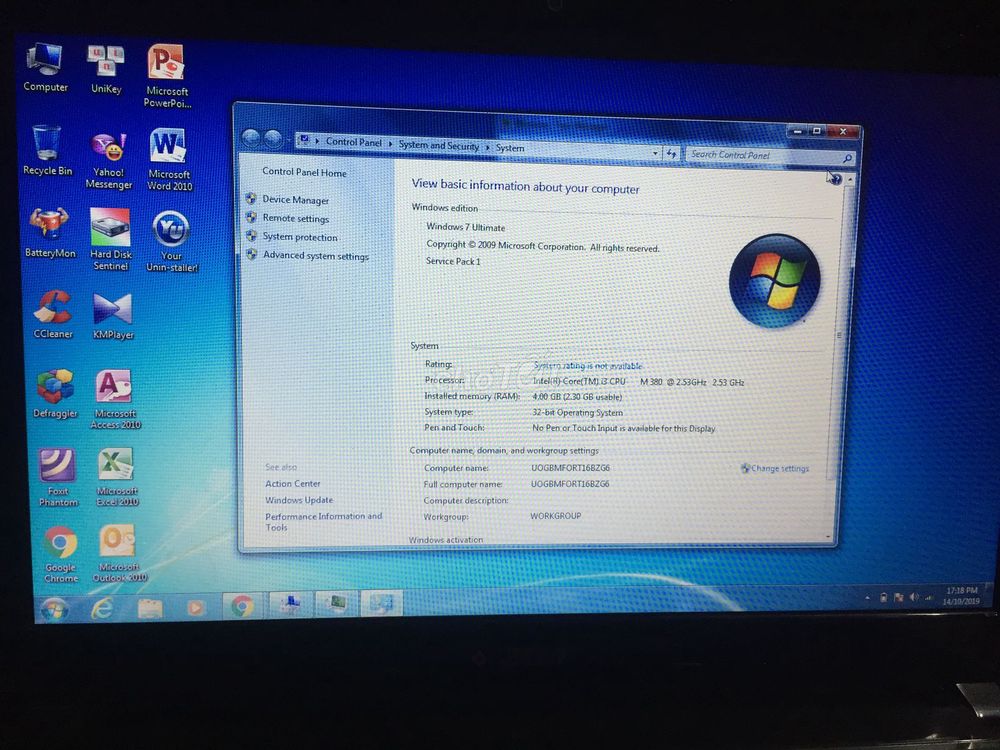This screenshot has width=1000, height=750.
Task: Show hidden tray icons arrow
Action: 867,598
